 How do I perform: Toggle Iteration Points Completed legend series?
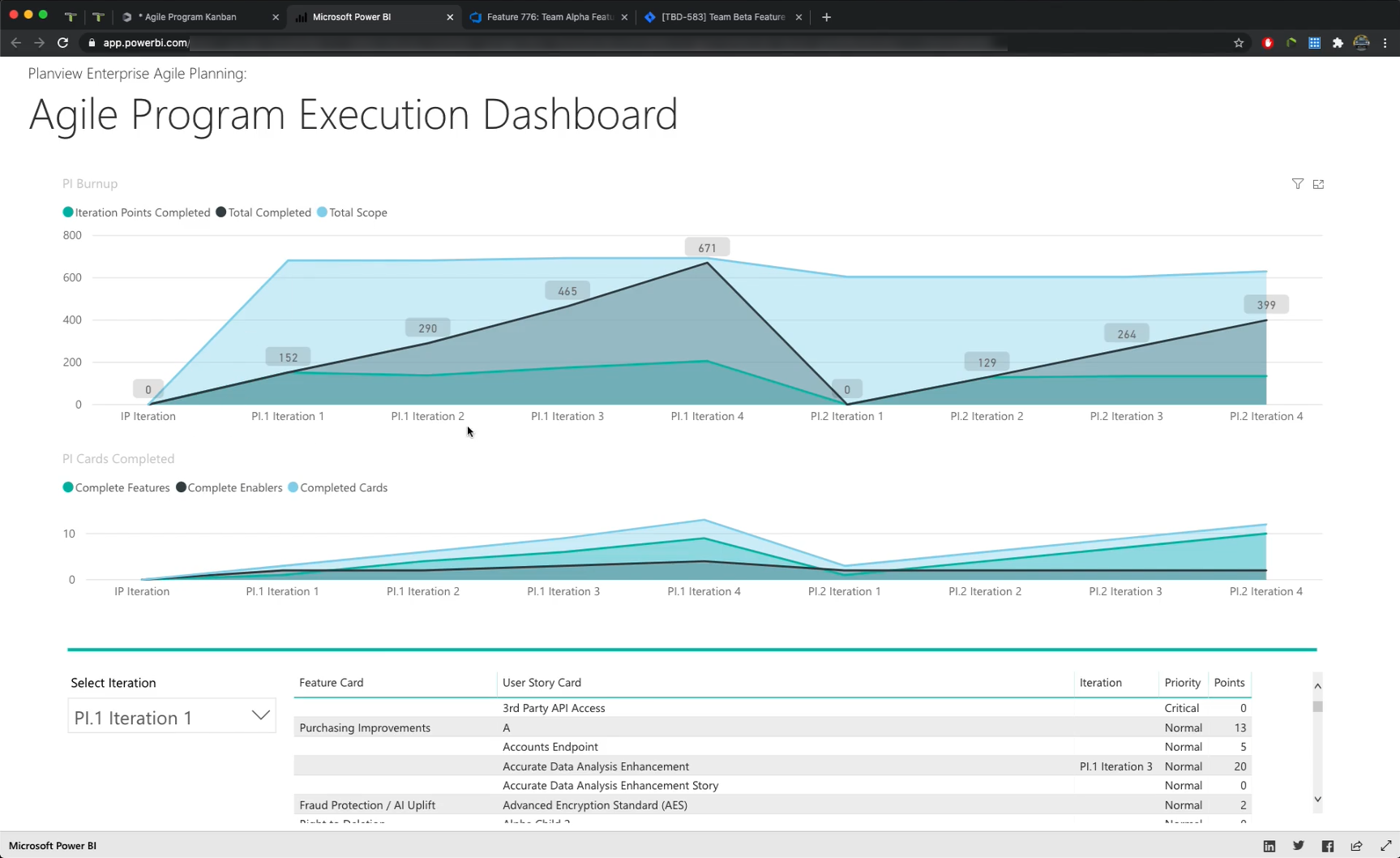[x=136, y=212]
